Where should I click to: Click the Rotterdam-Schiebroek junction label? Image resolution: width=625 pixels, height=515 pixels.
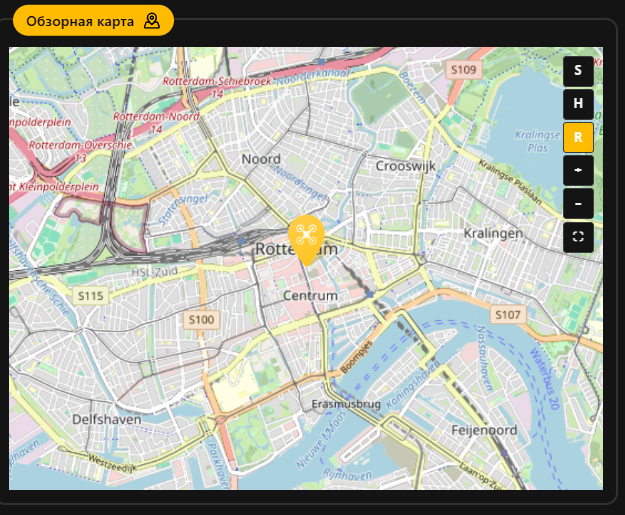[217, 87]
